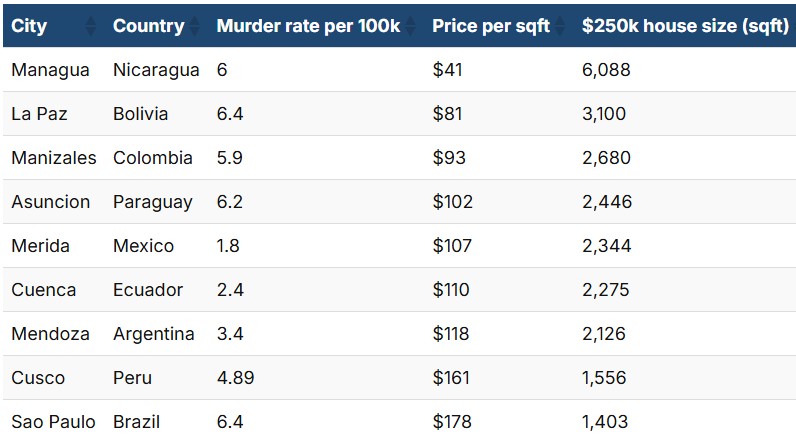
Task: Click the Asuncion city cell
Action: [x=50, y=202]
